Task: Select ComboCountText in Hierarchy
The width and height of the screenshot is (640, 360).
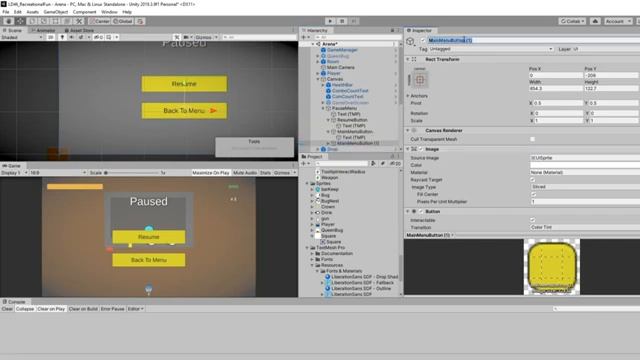Action: point(350,91)
